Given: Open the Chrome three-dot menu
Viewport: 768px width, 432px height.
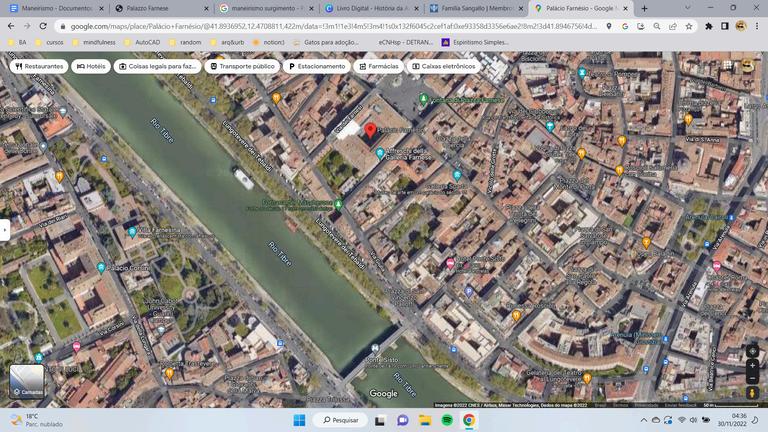Looking at the screenshot, I should pos(757,26).
